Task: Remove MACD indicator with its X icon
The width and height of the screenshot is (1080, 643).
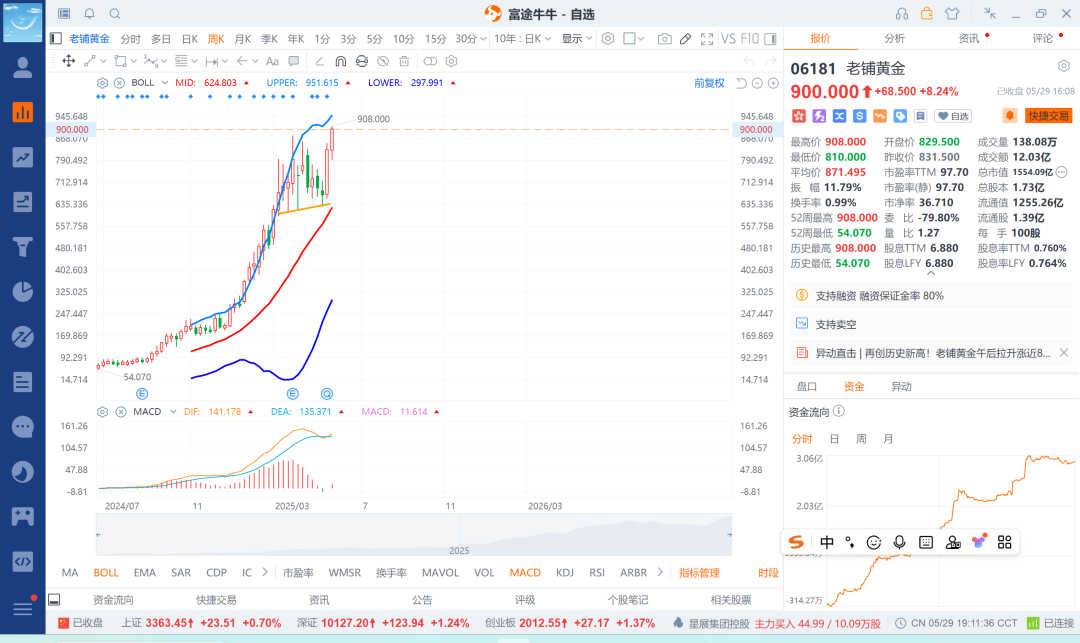Action: click(x=121, y=412)
